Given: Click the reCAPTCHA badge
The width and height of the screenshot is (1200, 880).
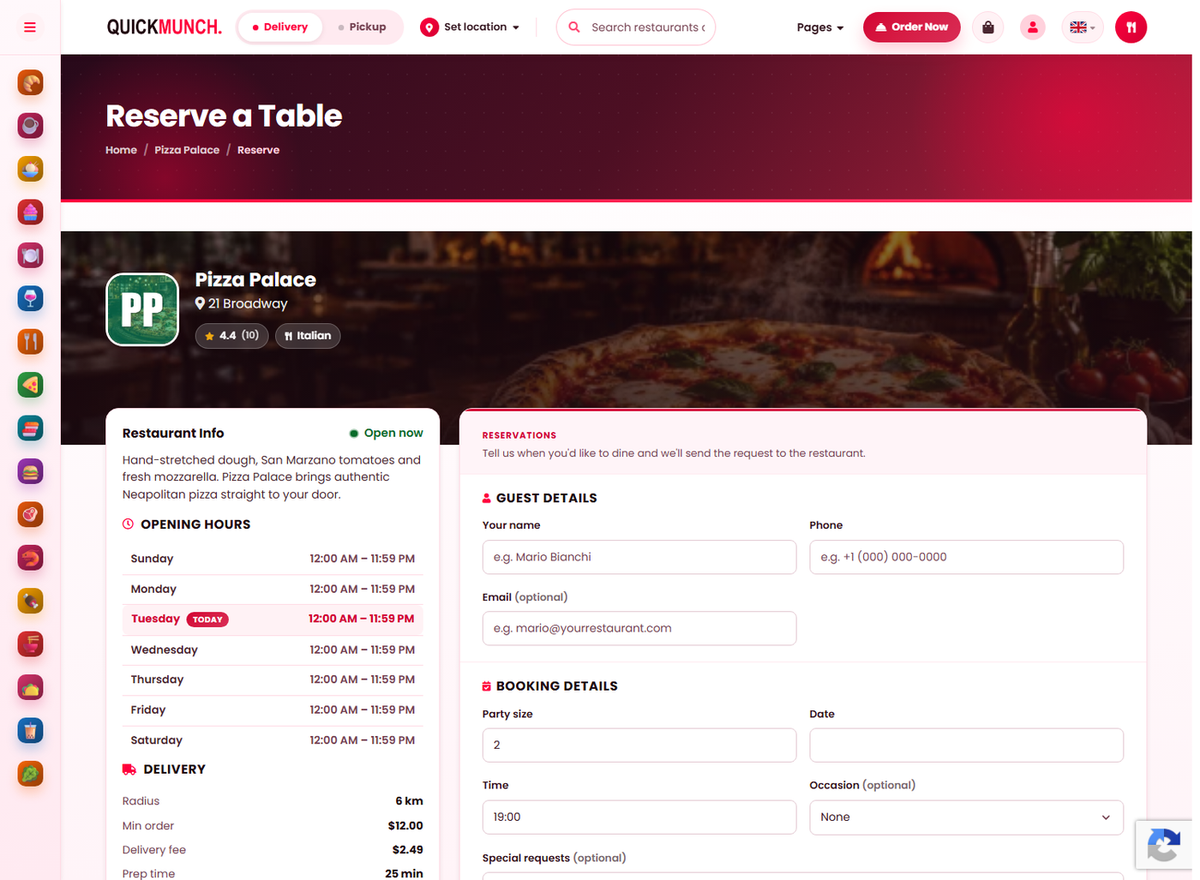Looking at the screenshot, I should point(1163,845).
